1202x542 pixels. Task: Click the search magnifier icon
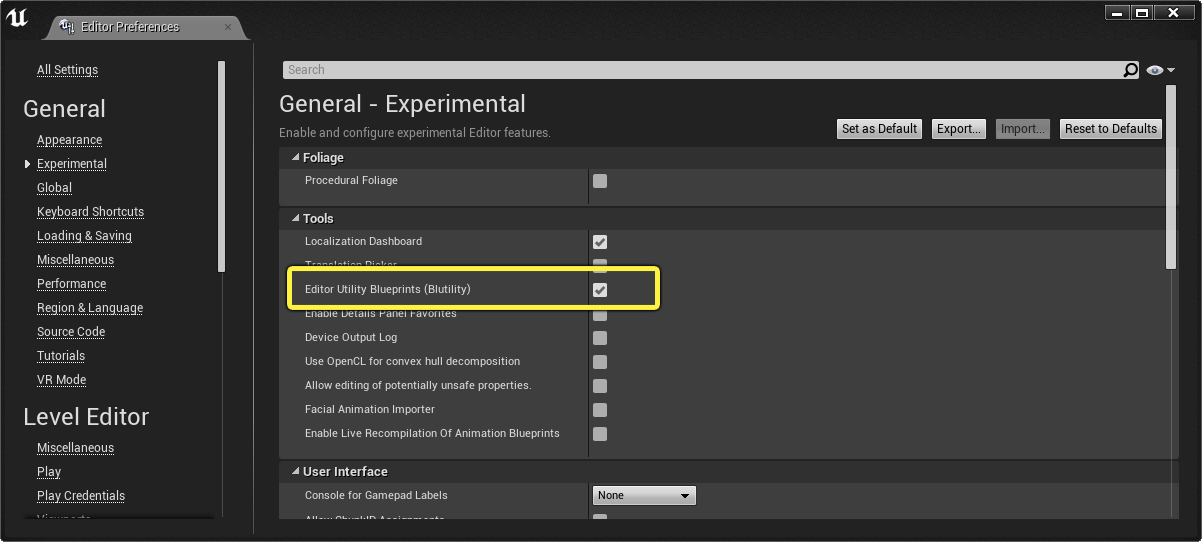[1131, 70]
